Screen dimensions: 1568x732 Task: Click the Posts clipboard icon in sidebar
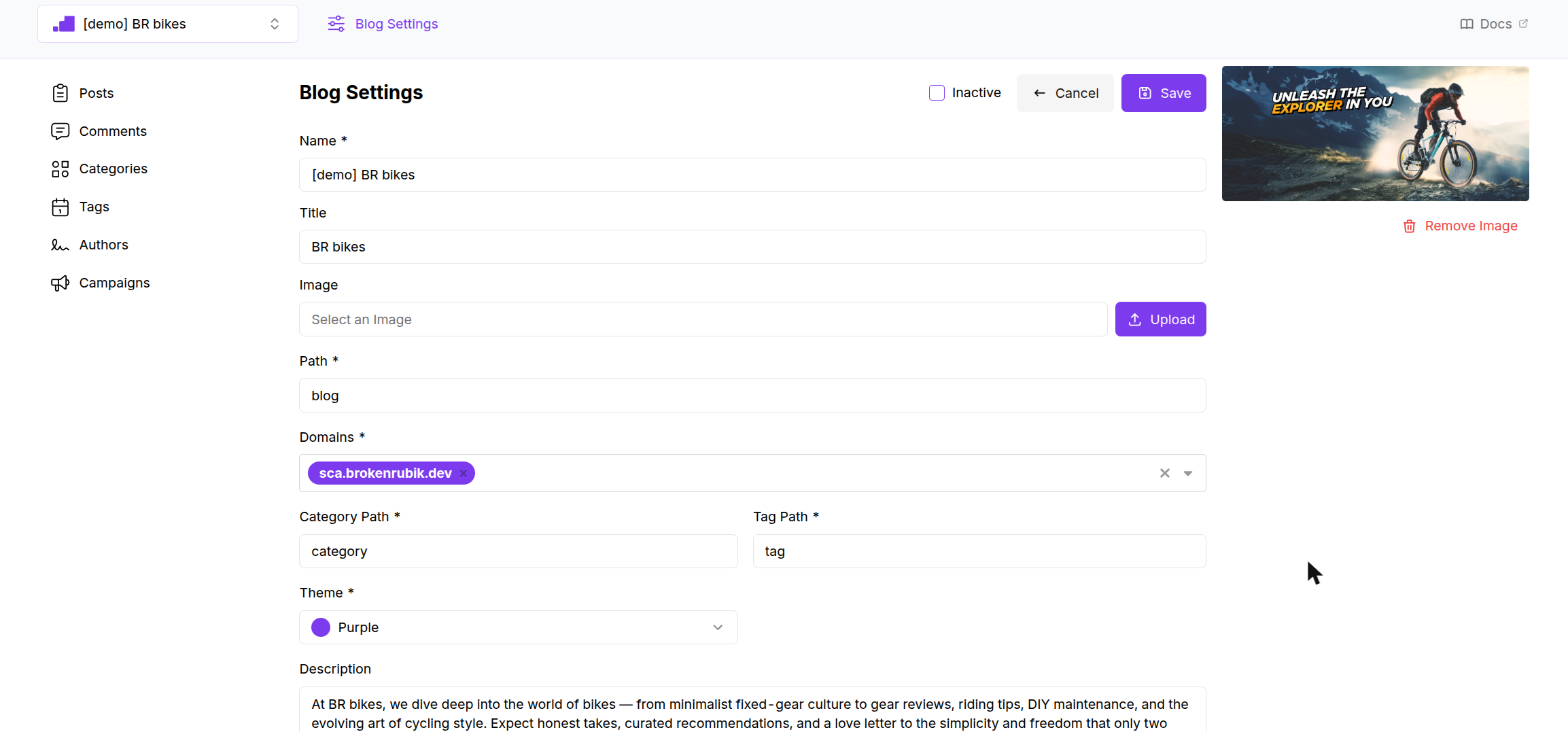pyautogui.click(x=60, y=93)
